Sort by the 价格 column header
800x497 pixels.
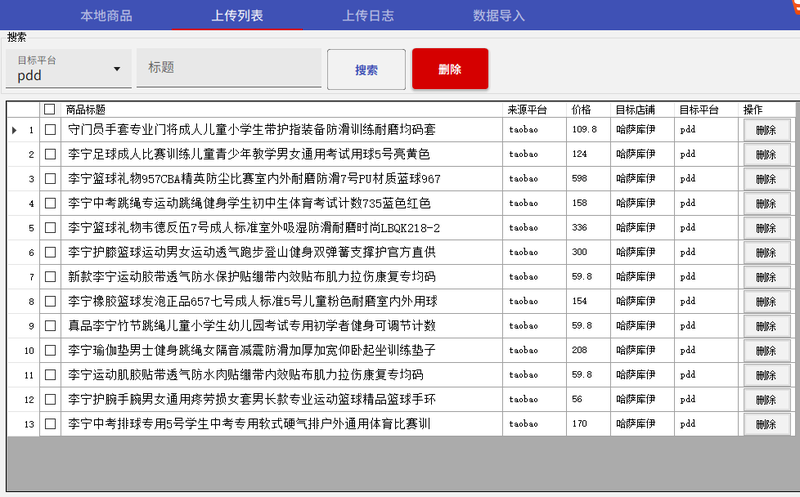(x=581, y=110)
